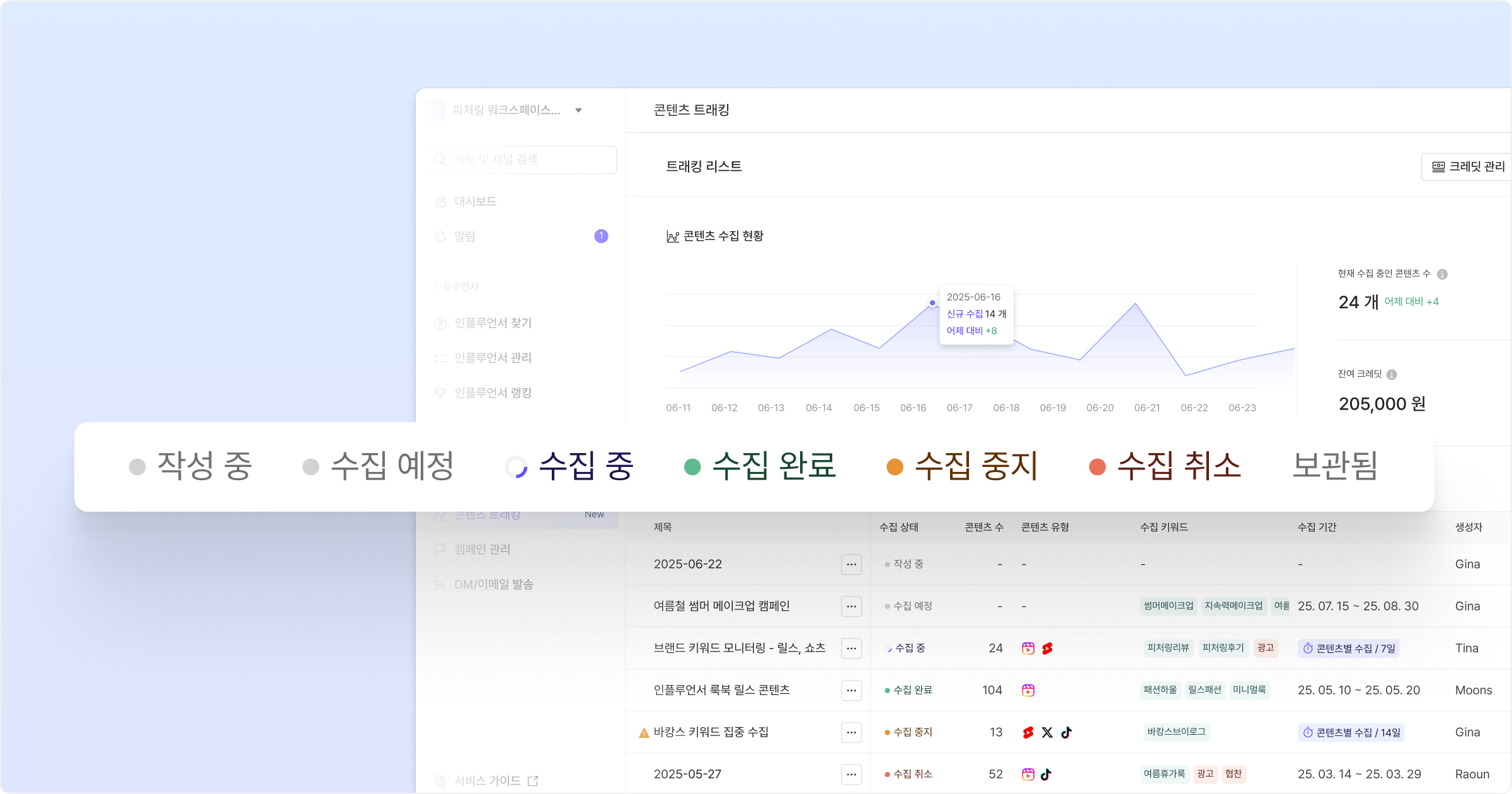1512x794 pixels.
Task: Open the more menu for 브랜드 키워드 모니터링
Action: 851,648
